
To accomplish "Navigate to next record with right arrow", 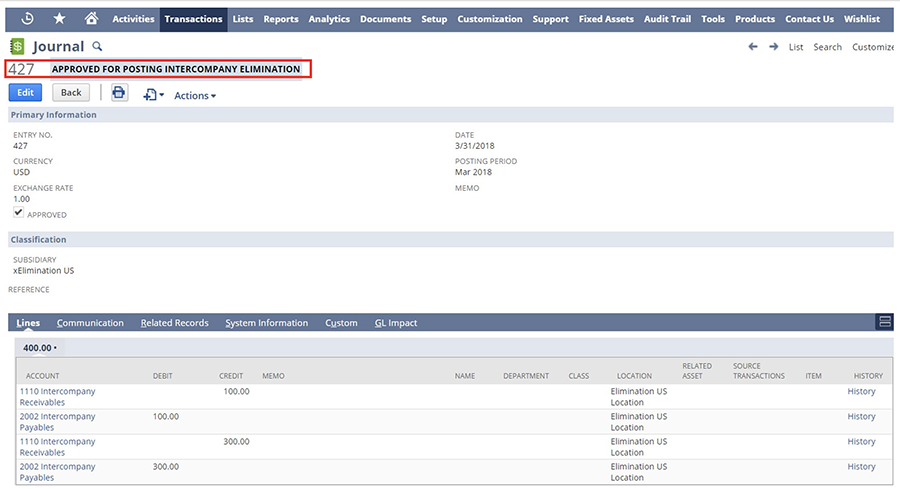I will 773,47.
